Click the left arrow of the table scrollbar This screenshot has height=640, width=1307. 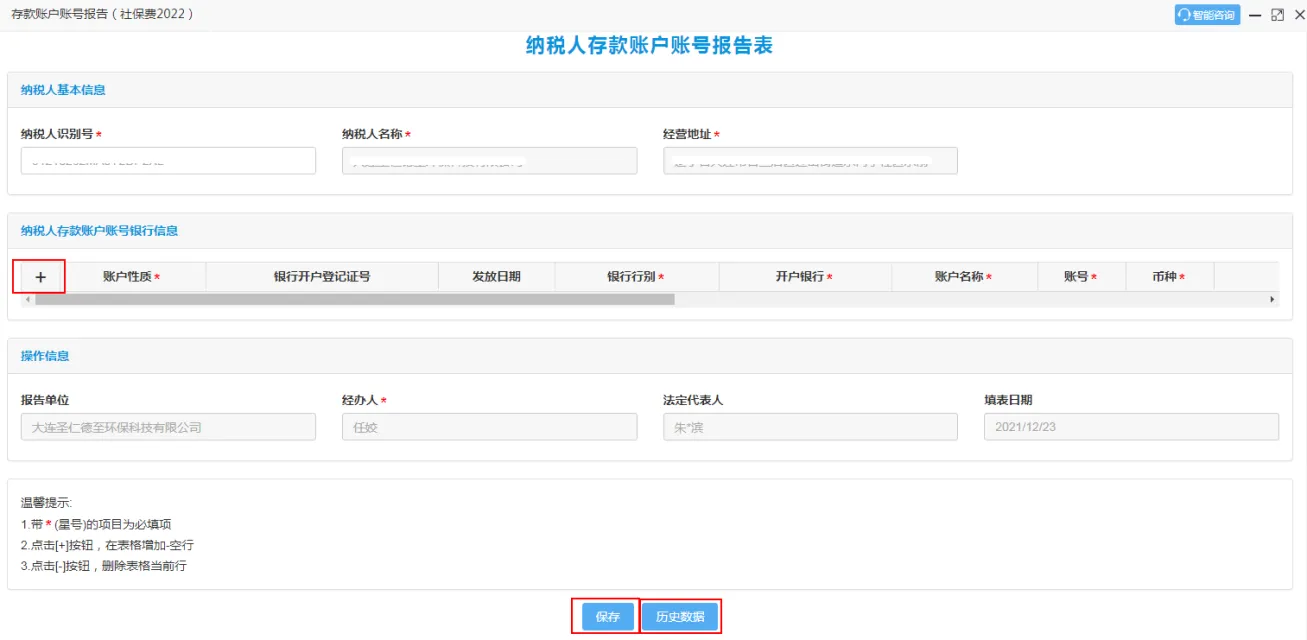[x=27, y=300]
